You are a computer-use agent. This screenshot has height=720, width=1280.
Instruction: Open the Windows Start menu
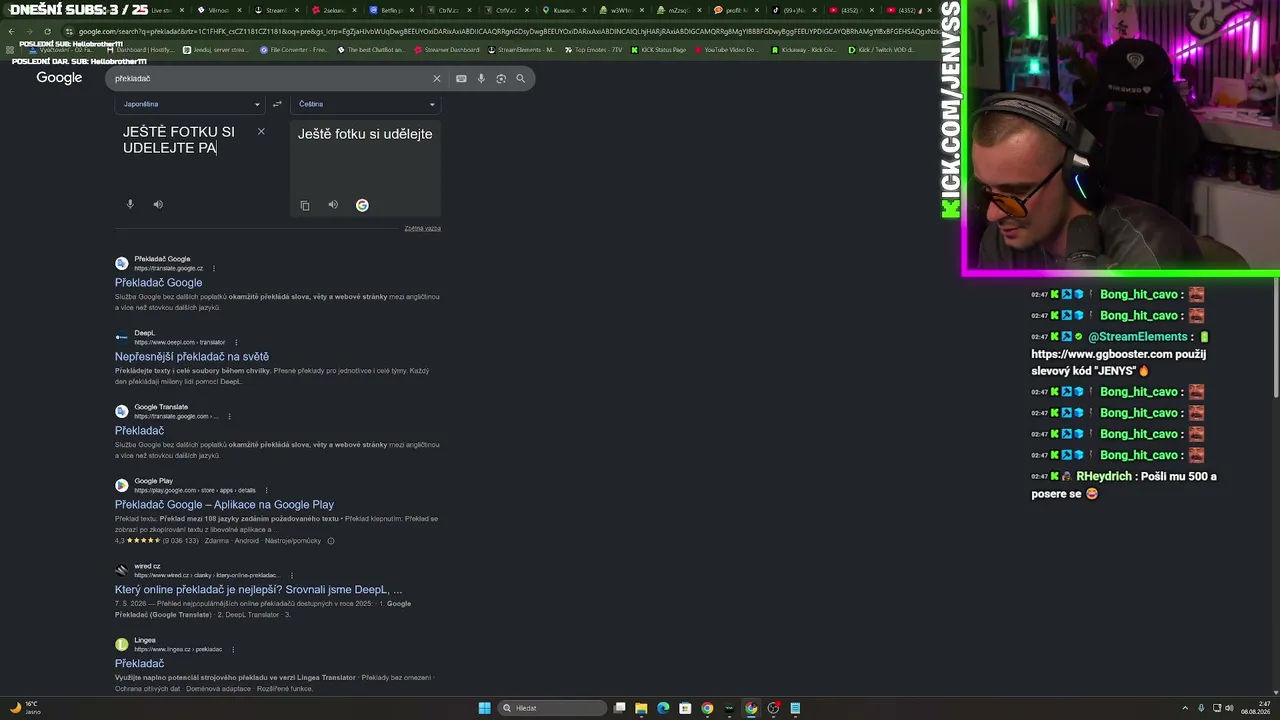pos(484,708)
